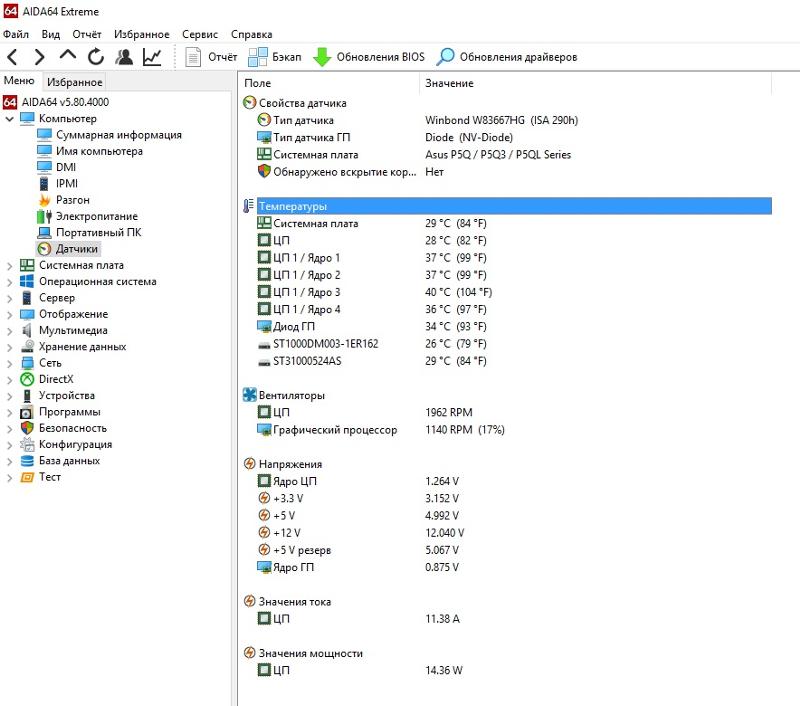800x706 pixels.
Task: Switch to the Избранное panel tab
Action: coord(74,82)
